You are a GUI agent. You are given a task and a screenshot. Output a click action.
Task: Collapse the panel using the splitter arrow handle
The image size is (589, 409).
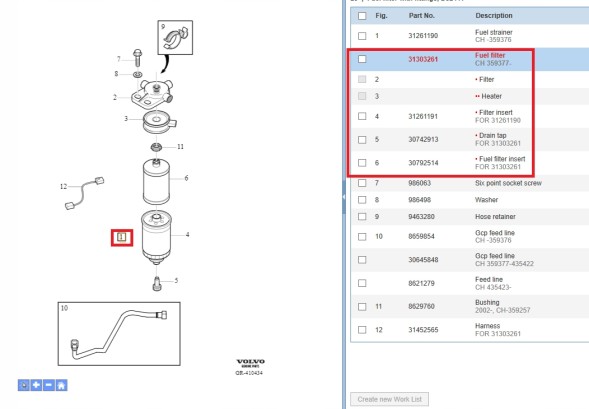click(x=344, y=197)
